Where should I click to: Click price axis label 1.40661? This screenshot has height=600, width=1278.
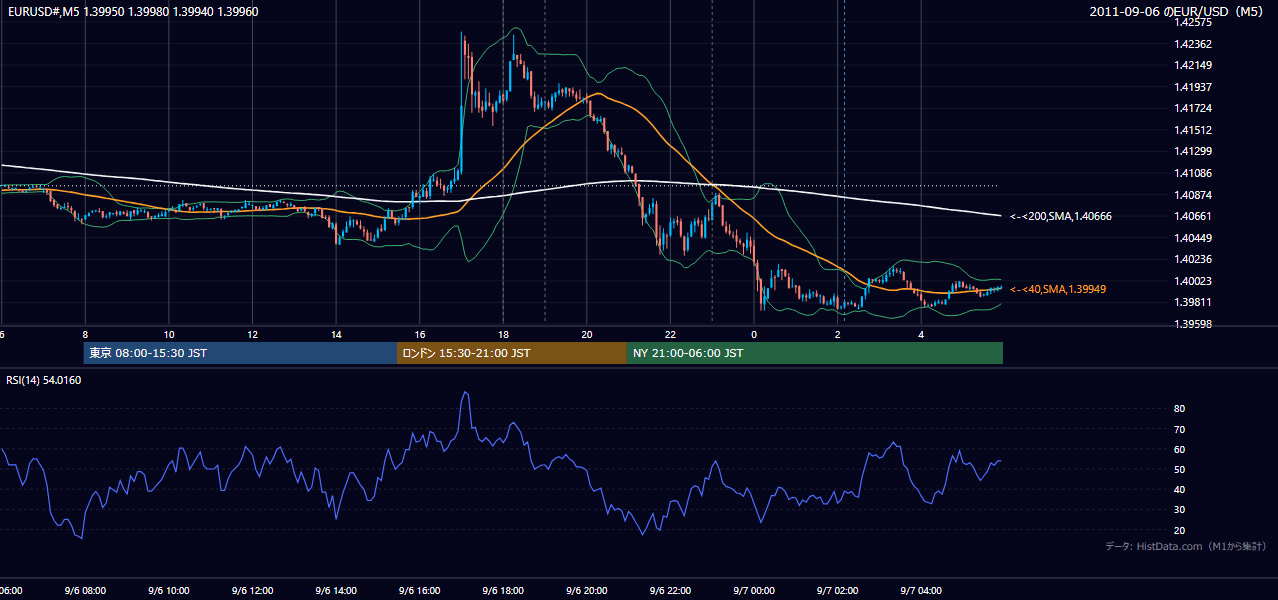(x=1192, y=216)
